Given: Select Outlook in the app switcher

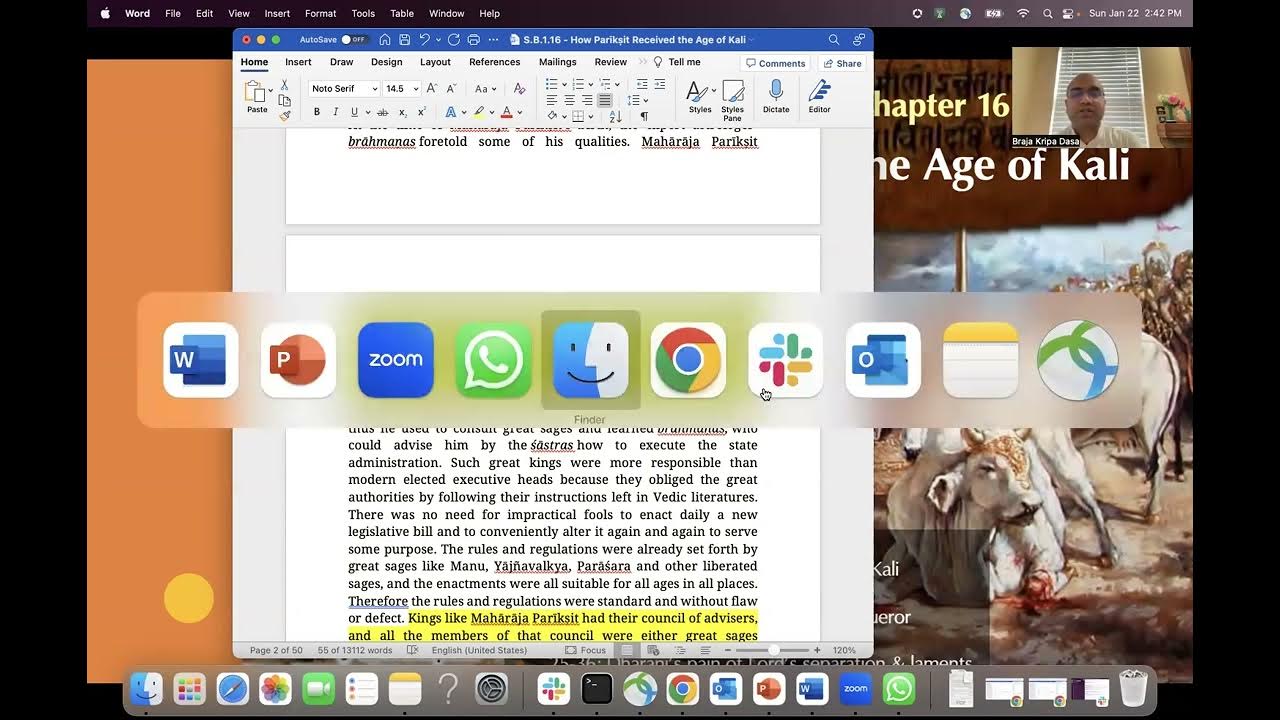Looking at the screenshot, I should click(883, 360).
